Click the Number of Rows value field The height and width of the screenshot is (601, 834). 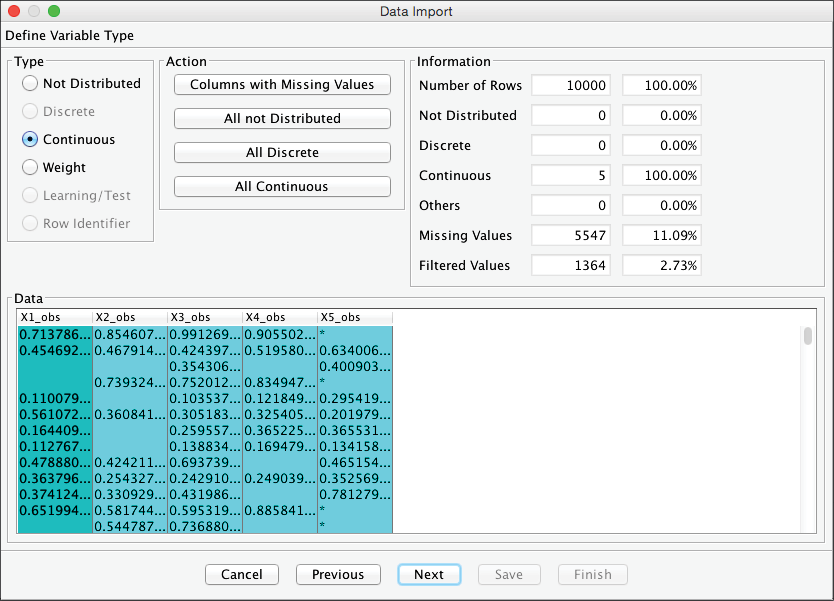(x=571, y=86)
